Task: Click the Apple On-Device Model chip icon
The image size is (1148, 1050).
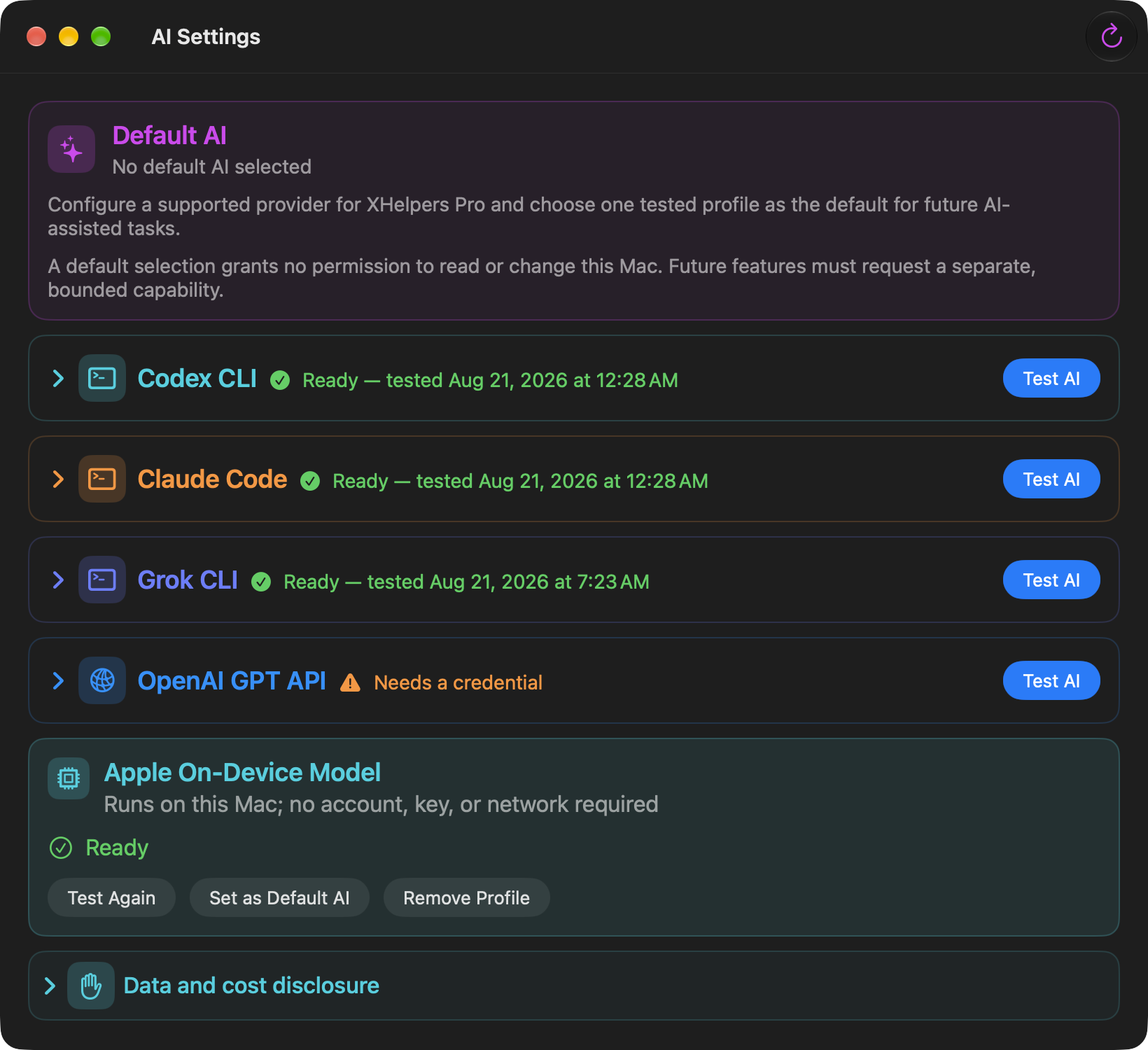Action: tap(69, 778)
